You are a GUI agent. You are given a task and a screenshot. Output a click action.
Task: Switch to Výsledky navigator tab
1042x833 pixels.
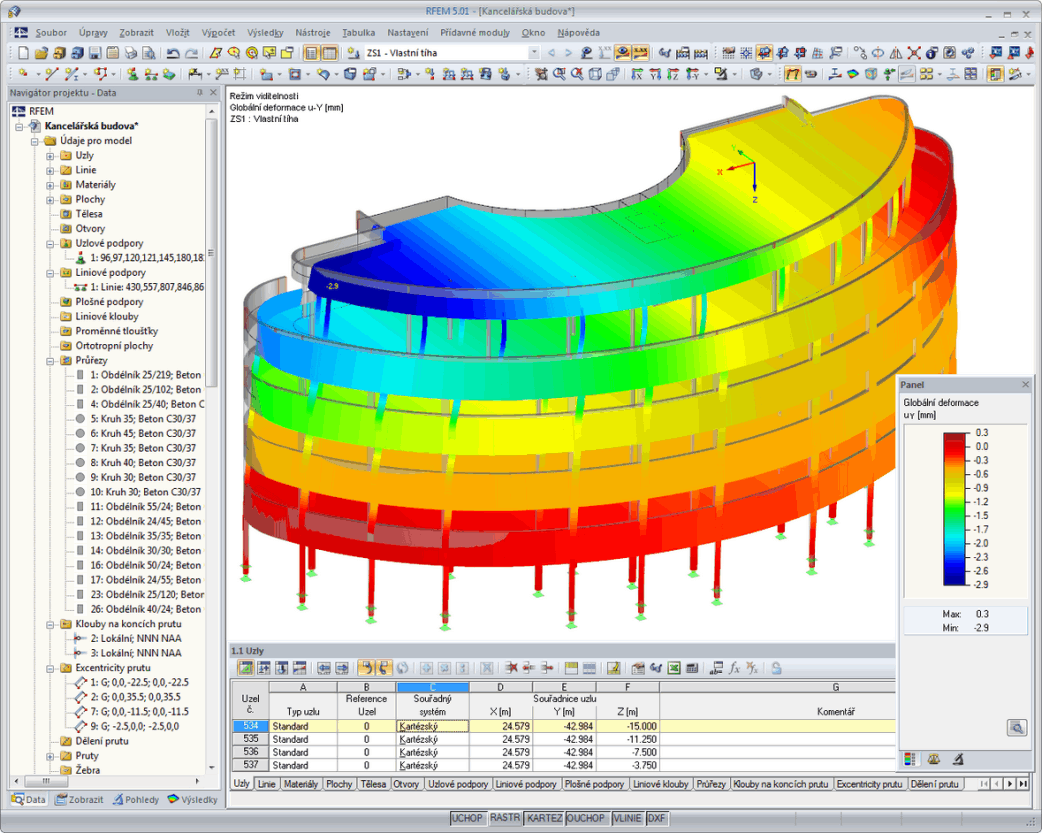[x=193, y=799]
